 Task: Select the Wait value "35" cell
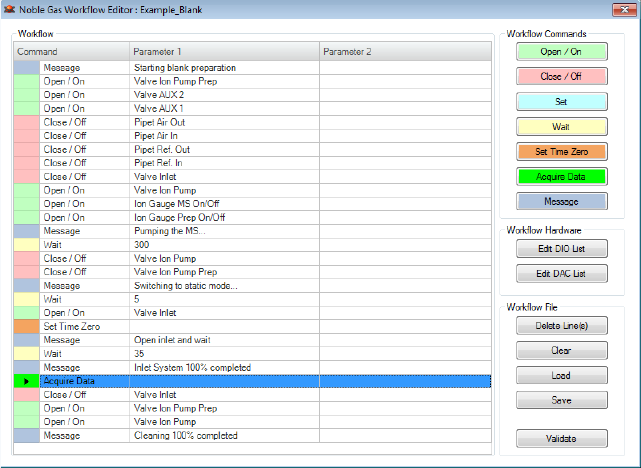point(224,354)
